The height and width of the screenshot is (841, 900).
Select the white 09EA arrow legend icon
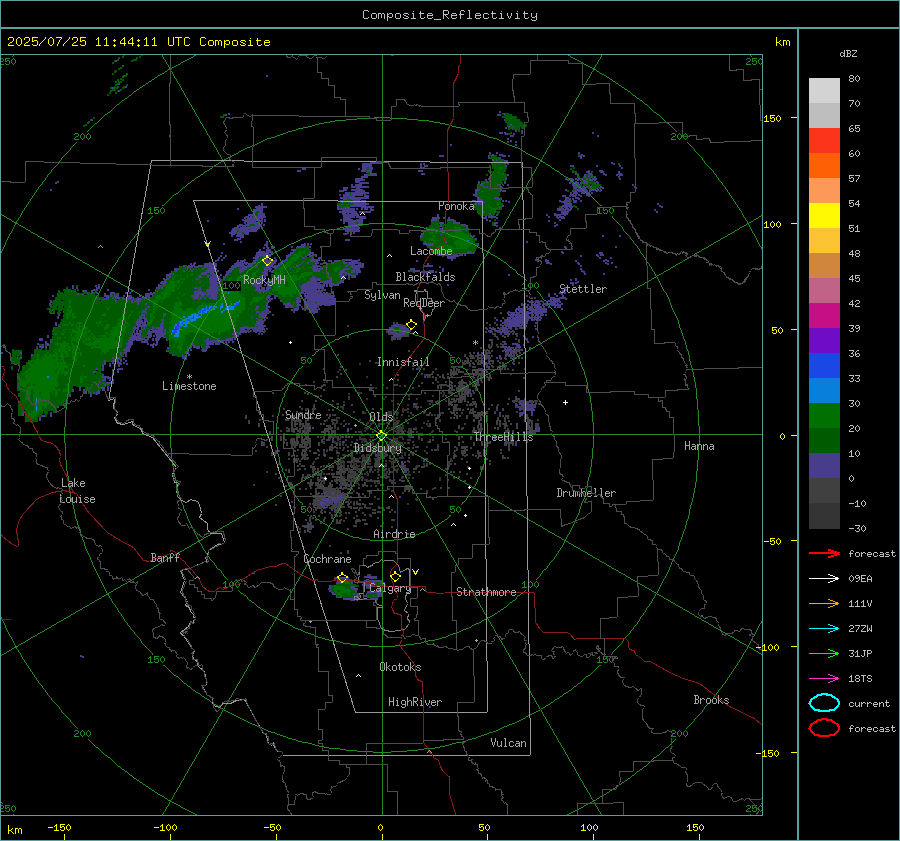pos(824,579)
